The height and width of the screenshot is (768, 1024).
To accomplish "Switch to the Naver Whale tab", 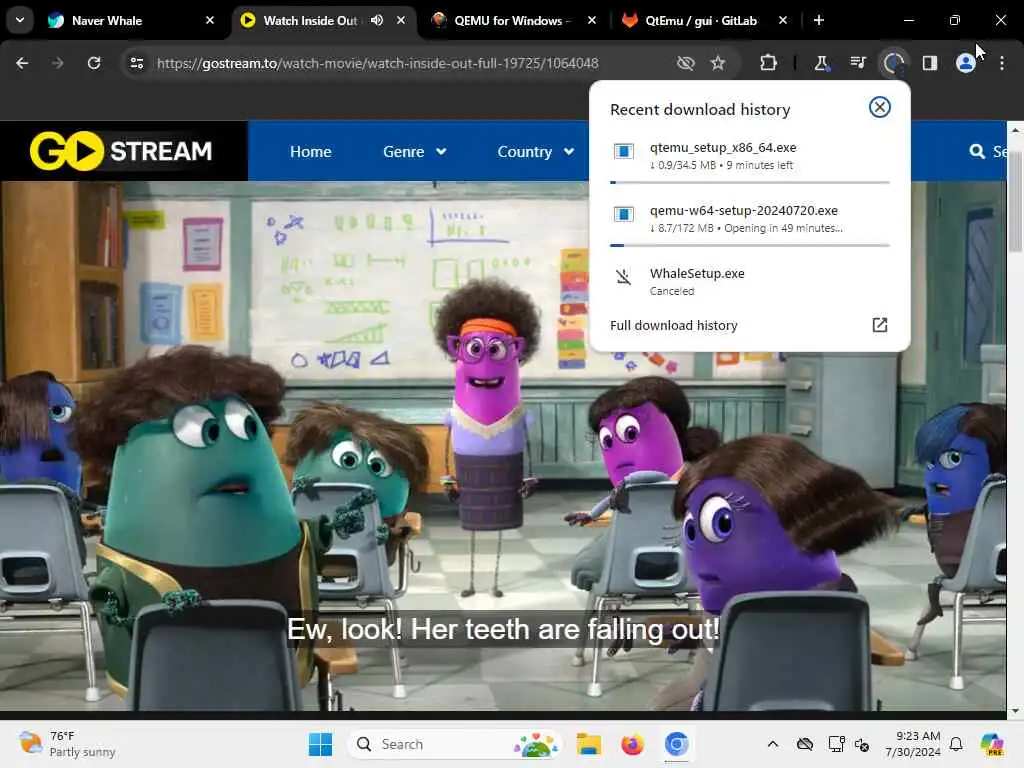I will click(131, 20).
